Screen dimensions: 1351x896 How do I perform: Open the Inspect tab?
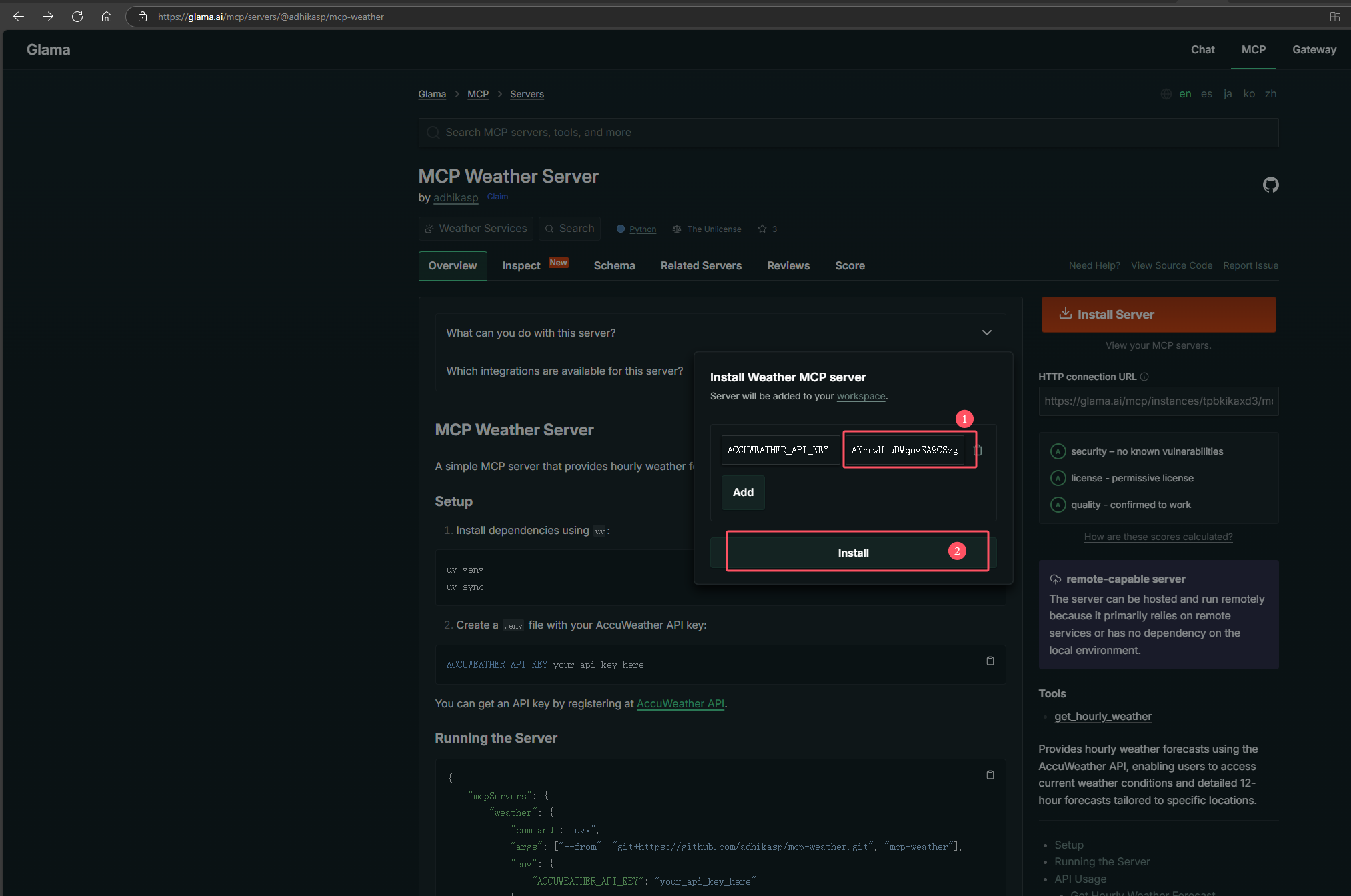[x=521, y=266]
